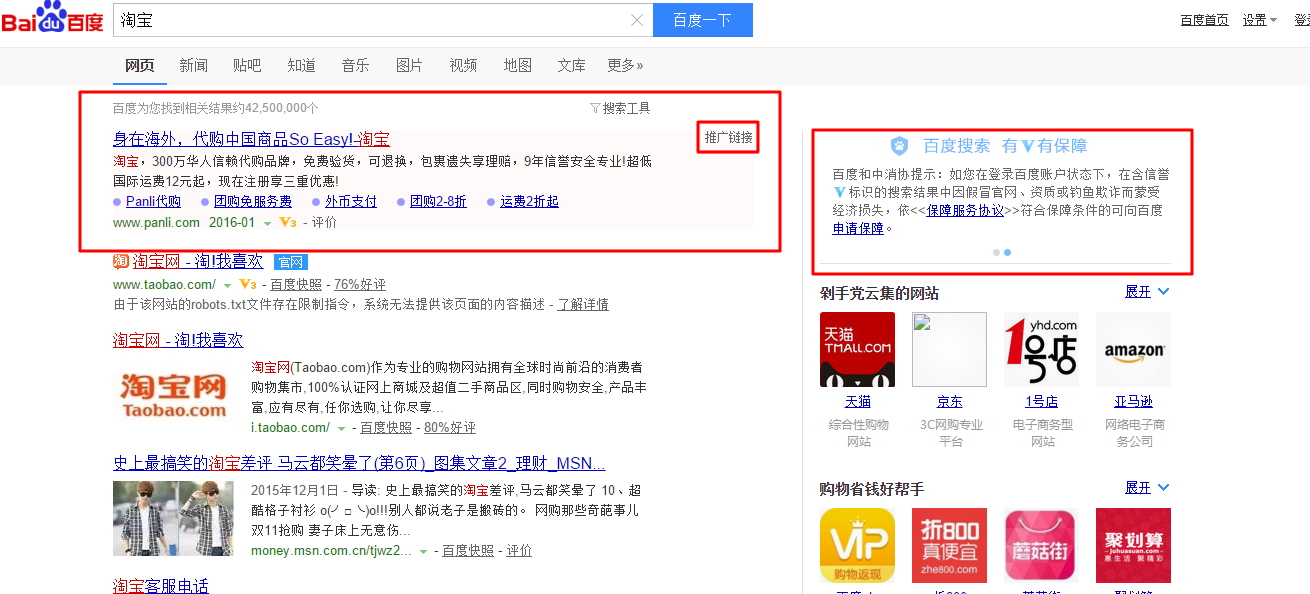
Task: Open the 亚马逊 text link
Action: click(1133, 401)
